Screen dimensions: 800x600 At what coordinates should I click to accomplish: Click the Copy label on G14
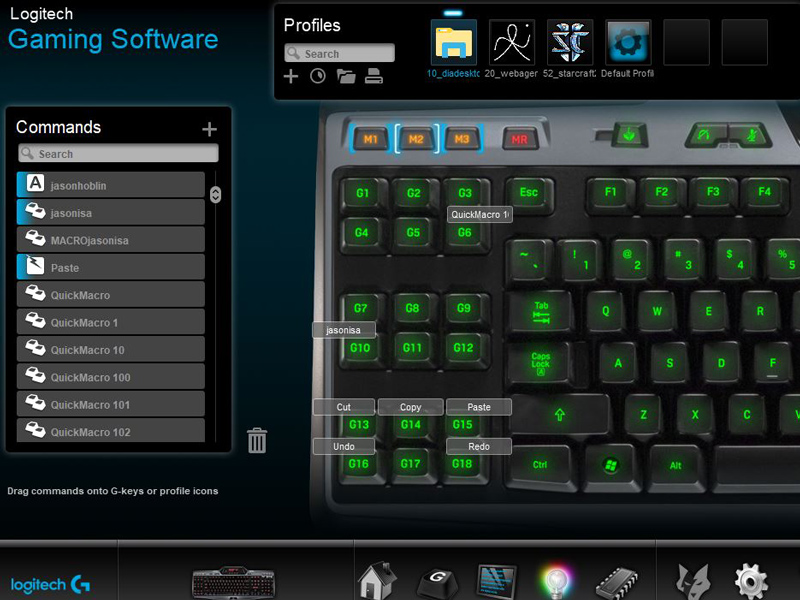410,407
